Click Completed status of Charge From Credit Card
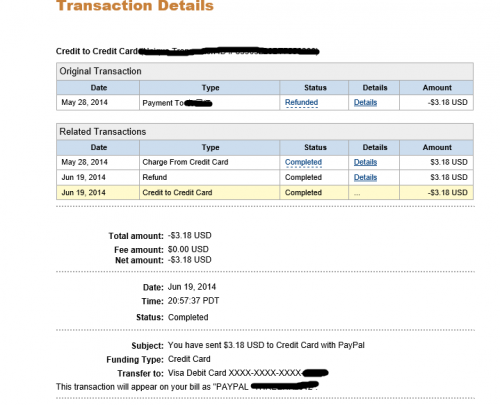The height and width of the screenshot is (405, 500). tap(303, 162)
